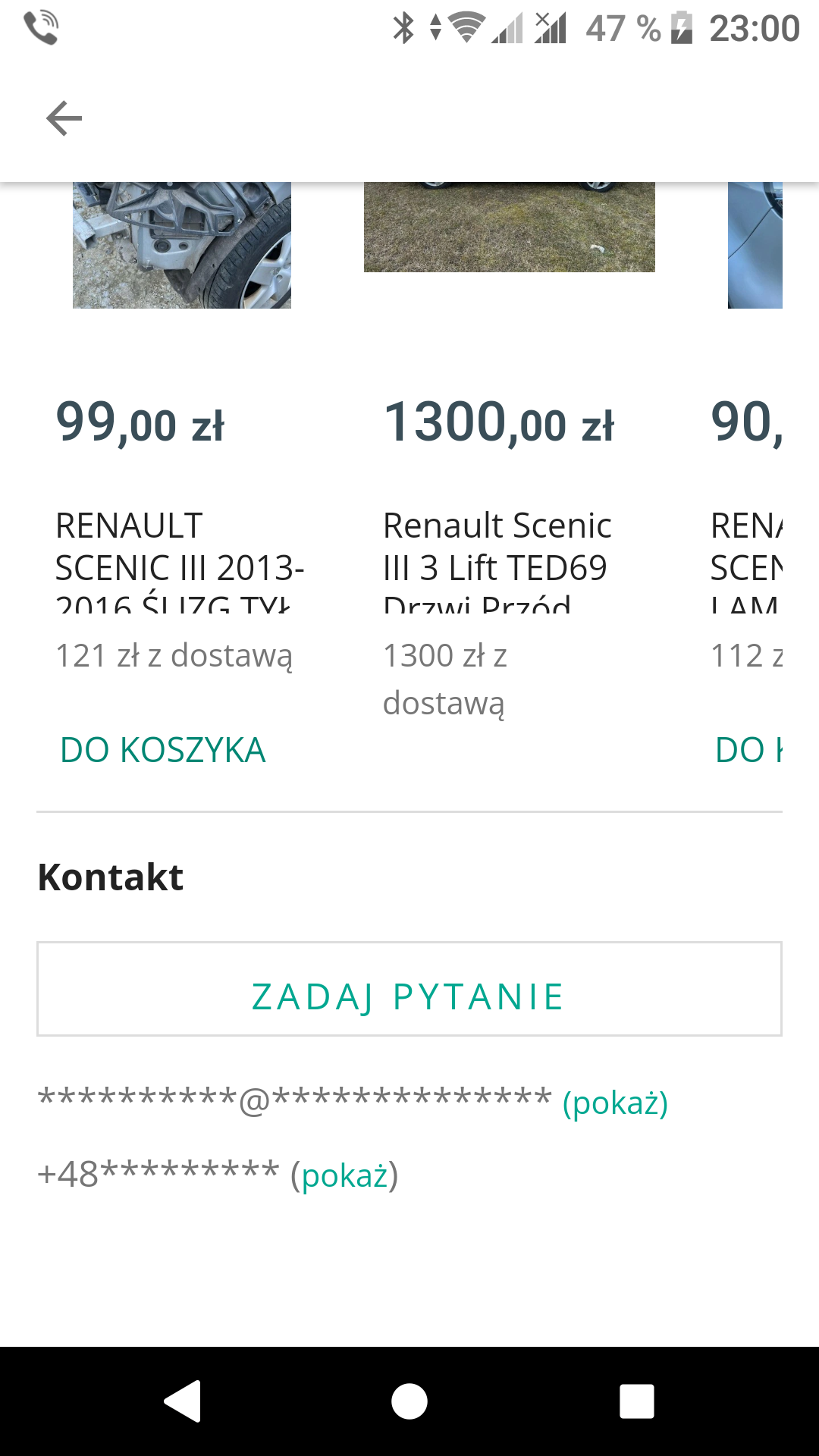Open the partially visible third product photo

[755, 244]
